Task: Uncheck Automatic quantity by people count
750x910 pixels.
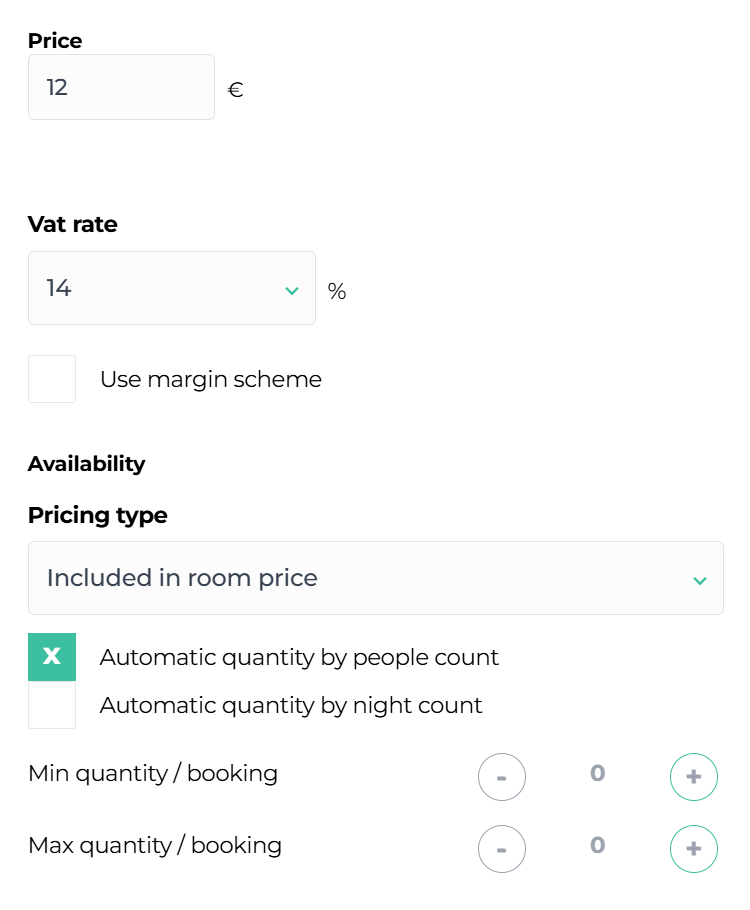Action: click(x=52, y=657)
